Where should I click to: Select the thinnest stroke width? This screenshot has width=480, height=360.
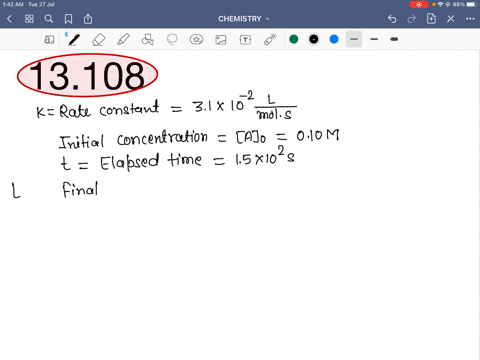pyautogui.click(x=354, y=39)
